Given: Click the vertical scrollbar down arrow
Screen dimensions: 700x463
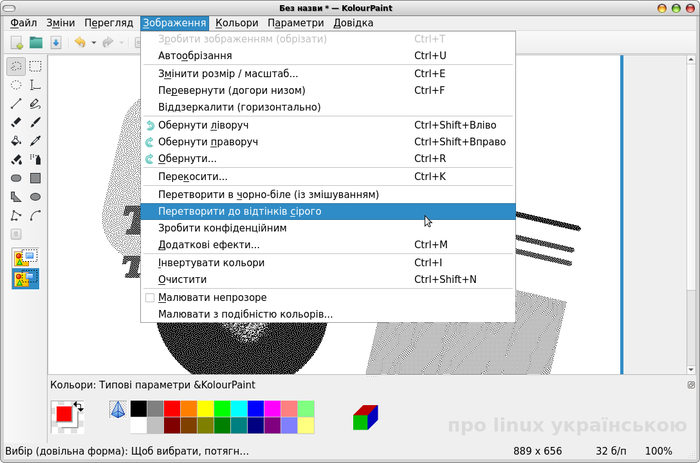Looking at the screenshot, I should pyautogui.click(x=691, y=370).
